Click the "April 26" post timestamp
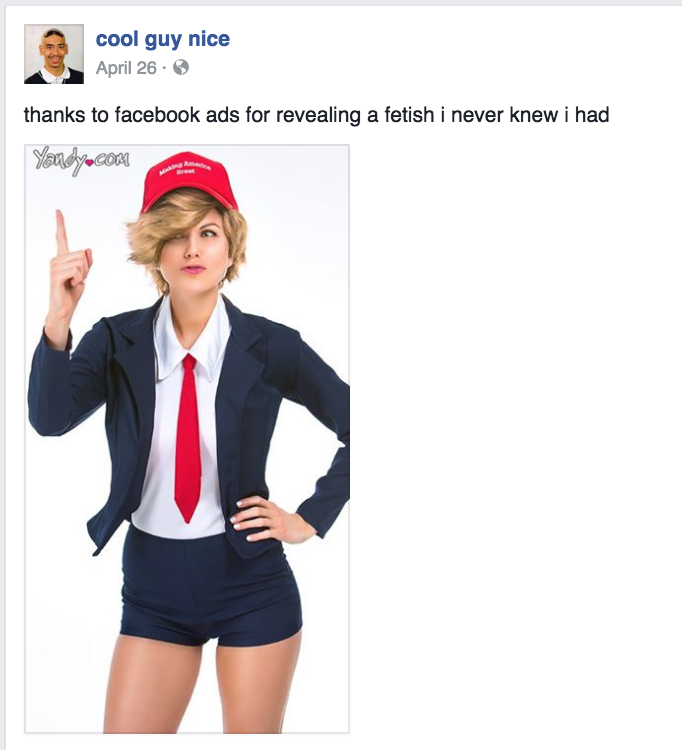 [126, 68]
